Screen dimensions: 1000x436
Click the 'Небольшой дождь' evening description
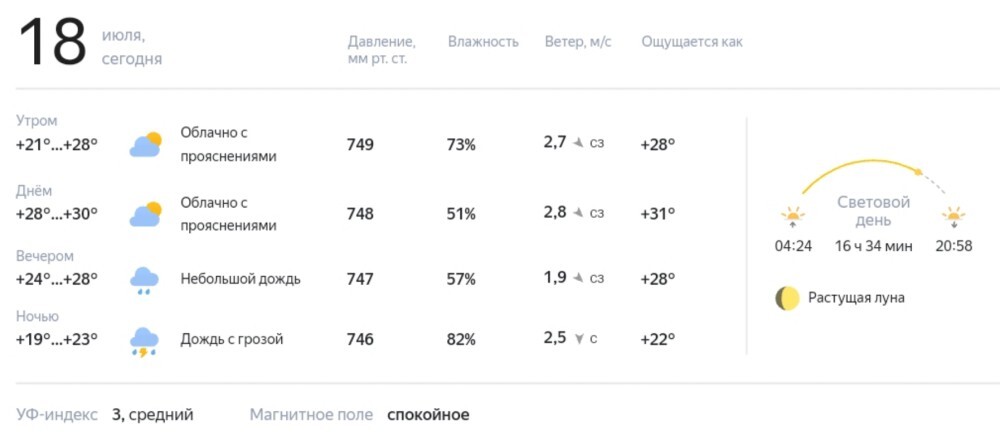click(240, 279)
